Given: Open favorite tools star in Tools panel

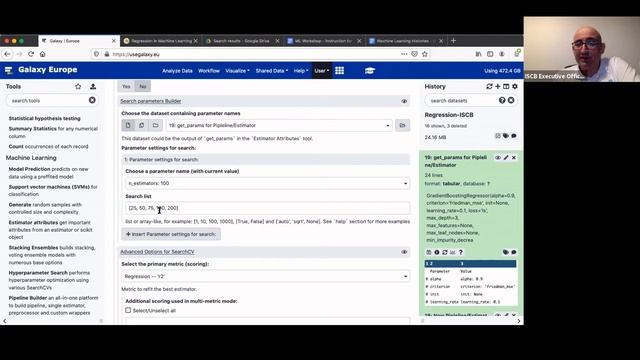Looking at the screenshot, I should tap(78, 87).
